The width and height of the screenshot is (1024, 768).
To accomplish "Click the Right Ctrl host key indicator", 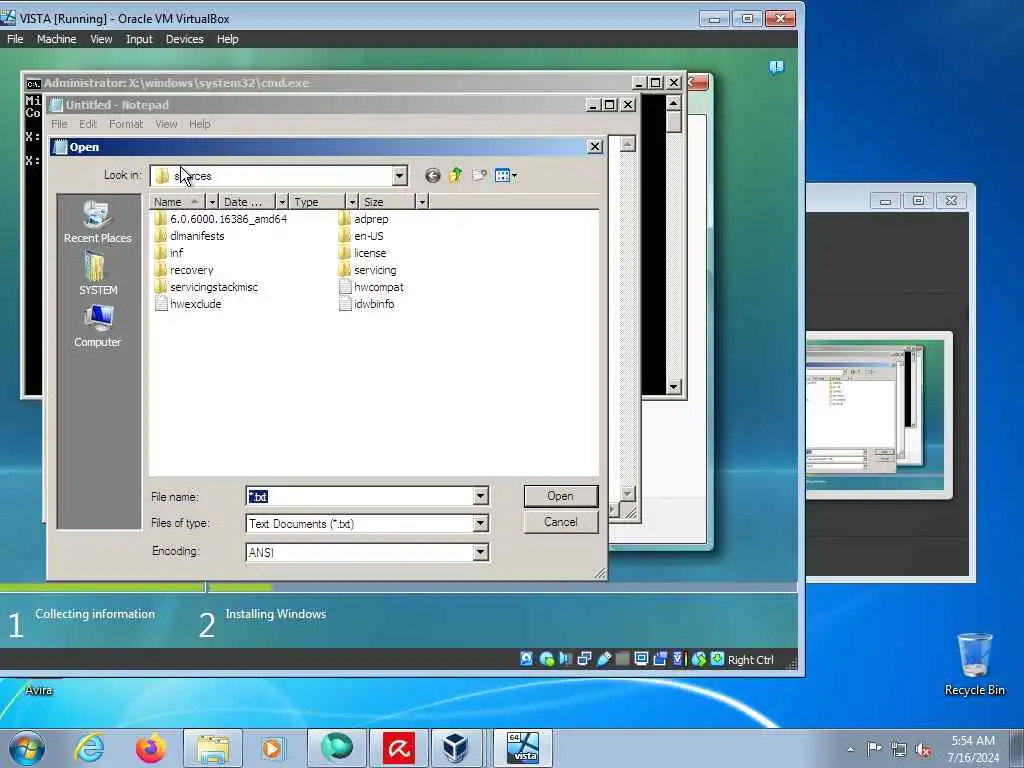I will (750, 660).
